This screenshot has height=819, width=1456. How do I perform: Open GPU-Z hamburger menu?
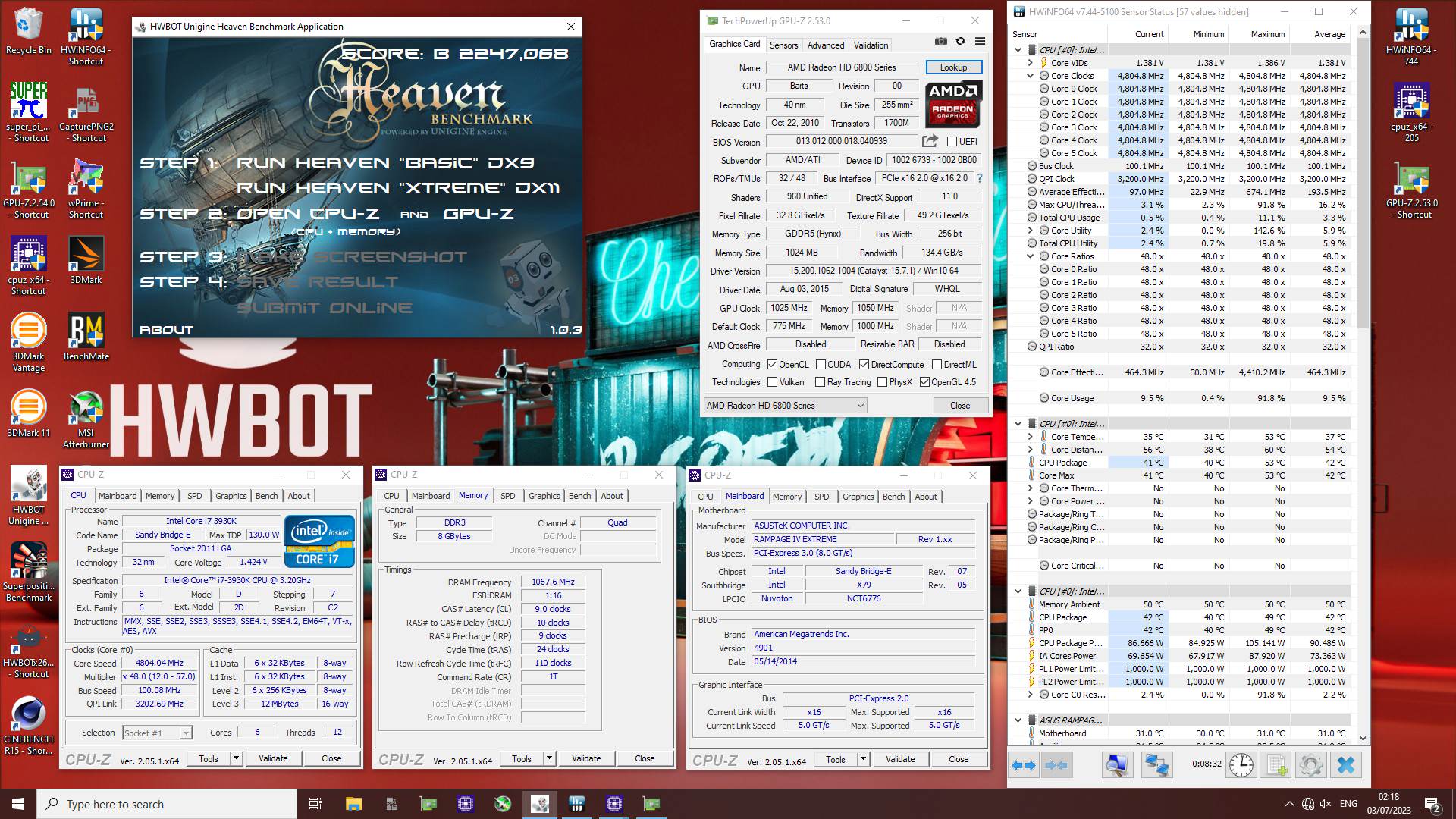coord(980,41)
